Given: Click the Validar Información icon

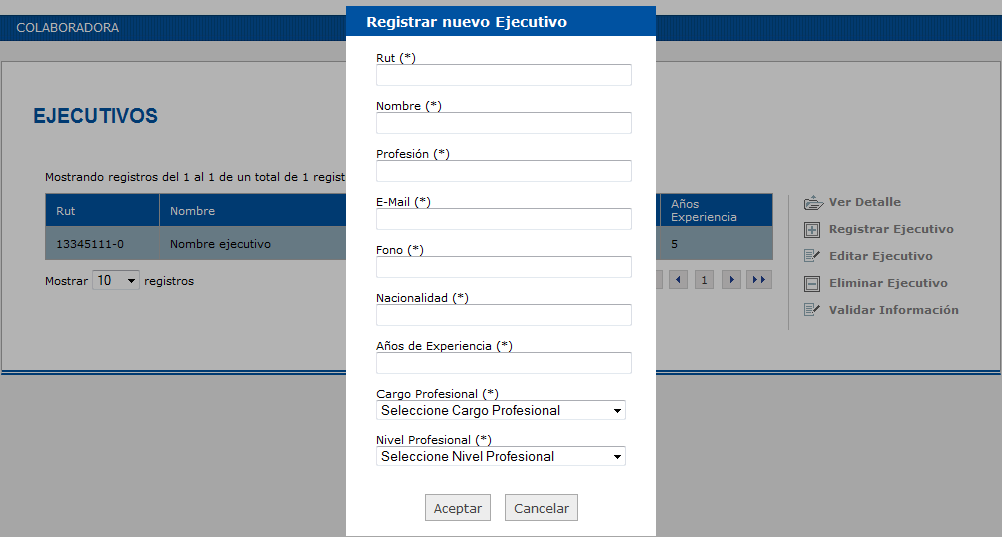Looking at the screenshot, I should (812, 310).
